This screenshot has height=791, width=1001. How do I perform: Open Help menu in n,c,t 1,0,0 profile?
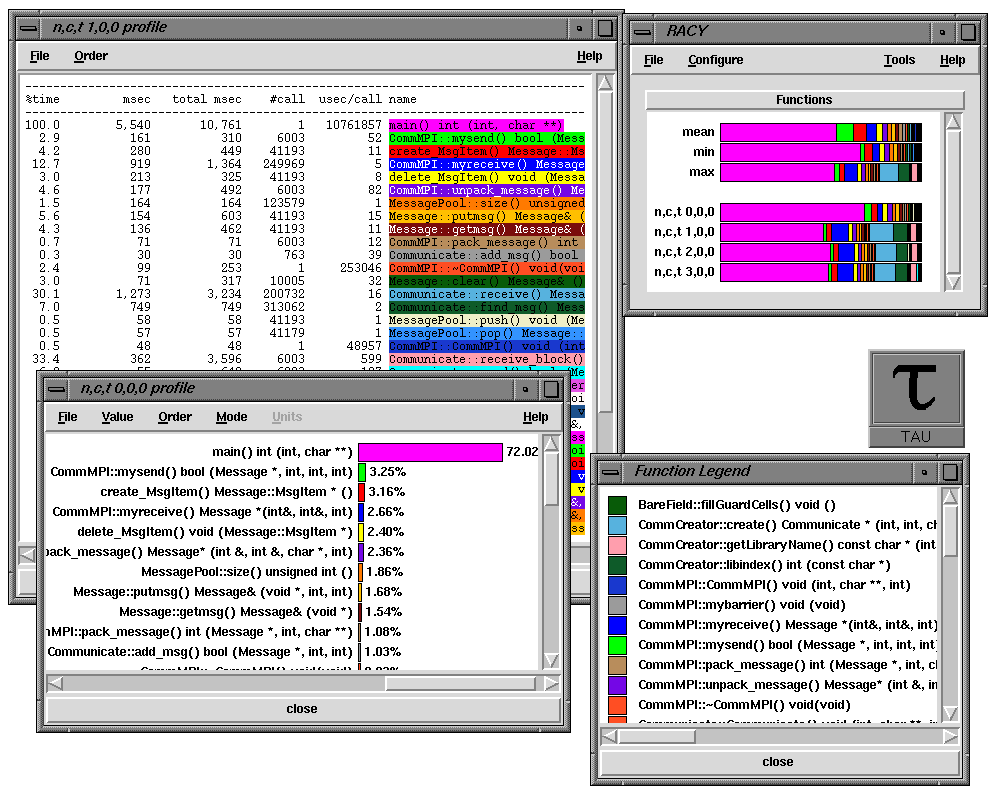[589, 56]
